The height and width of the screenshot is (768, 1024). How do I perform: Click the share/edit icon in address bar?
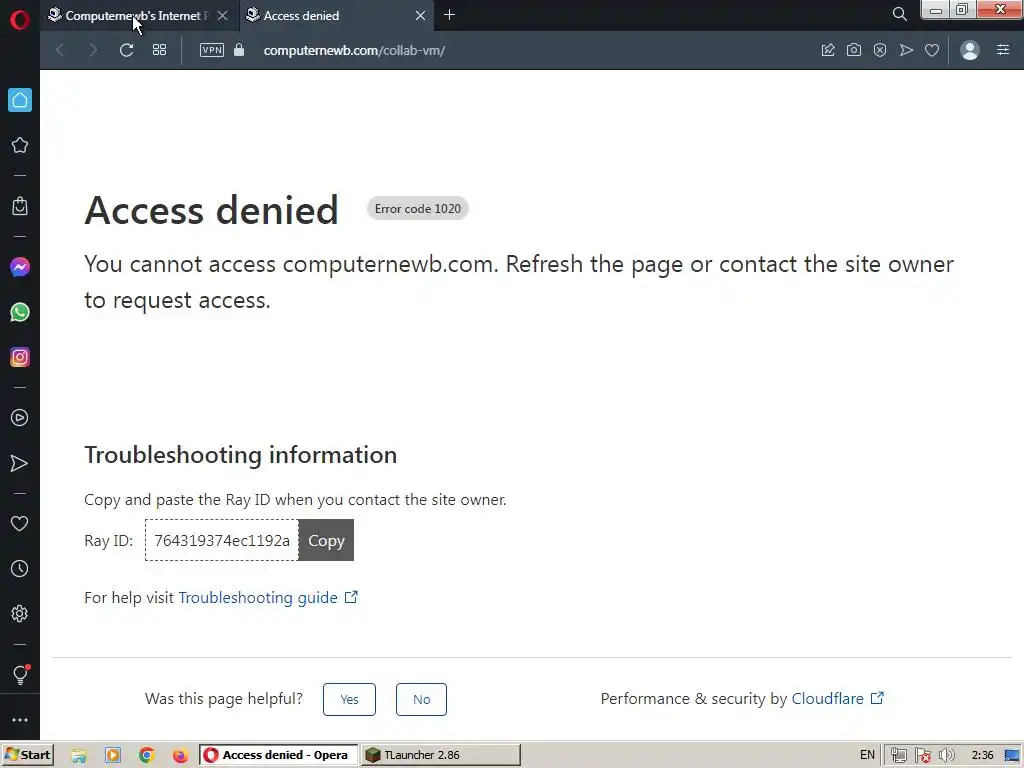tap(827, 50)
